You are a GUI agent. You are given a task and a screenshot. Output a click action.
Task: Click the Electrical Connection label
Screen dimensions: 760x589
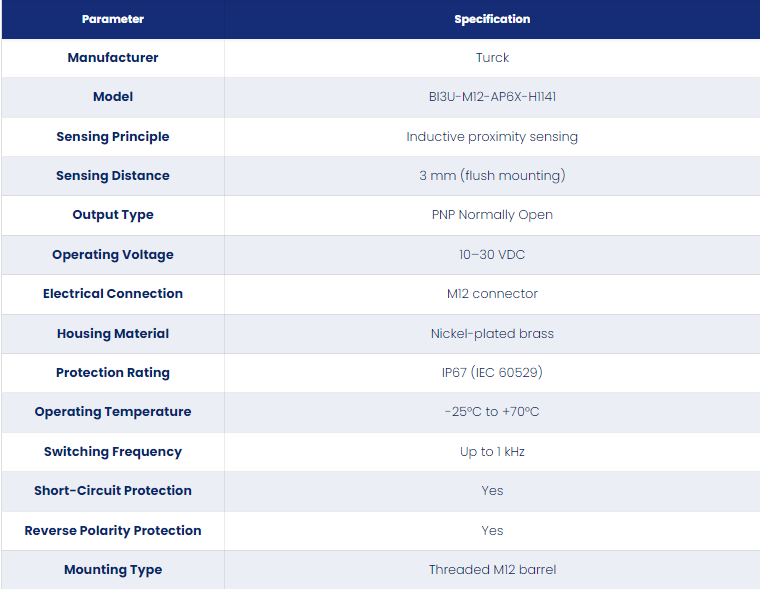tap(112, 293)
